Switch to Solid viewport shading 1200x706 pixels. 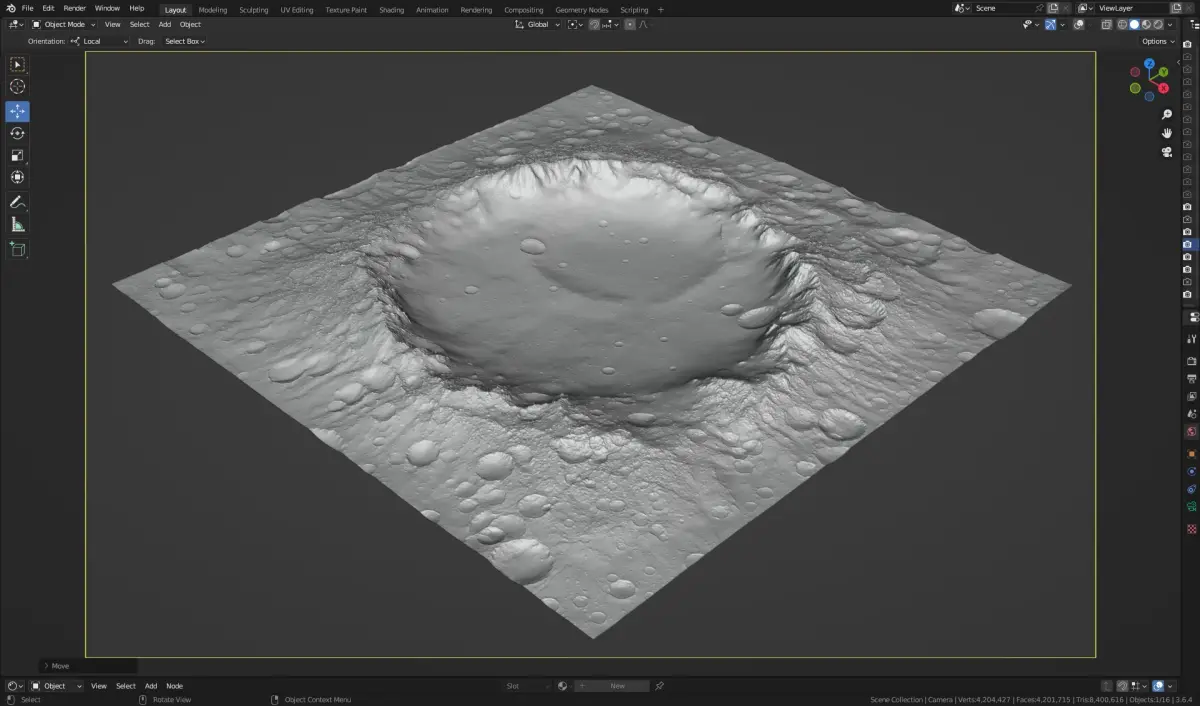(1134, 24)
